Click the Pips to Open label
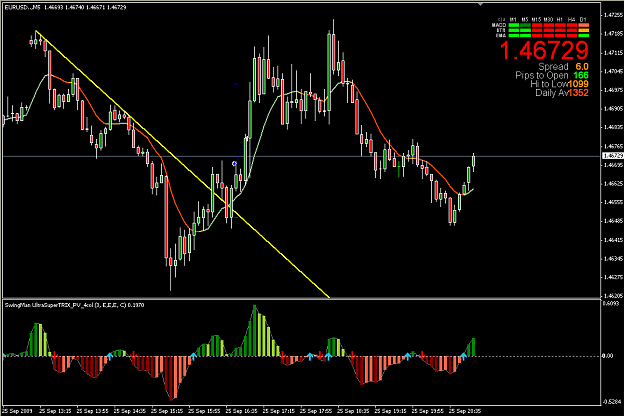 pyautogui.click(x=542, y=75)
